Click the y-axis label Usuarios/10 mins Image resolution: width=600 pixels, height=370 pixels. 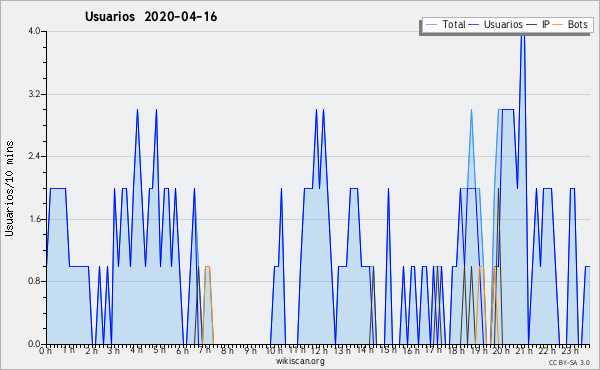tap(9, 189)
